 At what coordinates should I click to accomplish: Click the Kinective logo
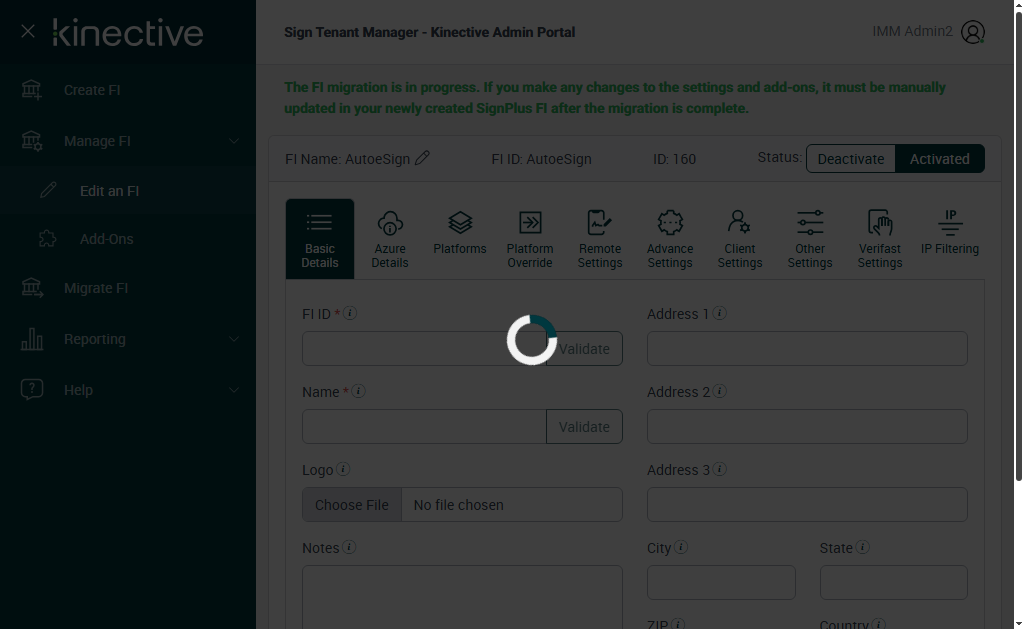(128, 32)
